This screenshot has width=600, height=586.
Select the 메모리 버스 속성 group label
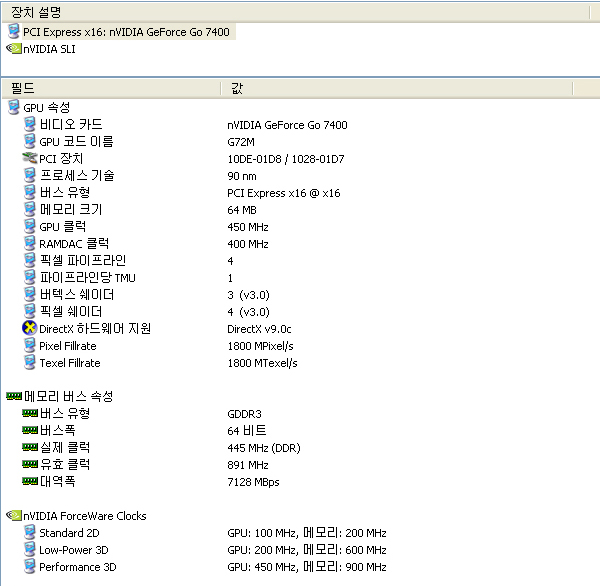[x=68, y=396]
